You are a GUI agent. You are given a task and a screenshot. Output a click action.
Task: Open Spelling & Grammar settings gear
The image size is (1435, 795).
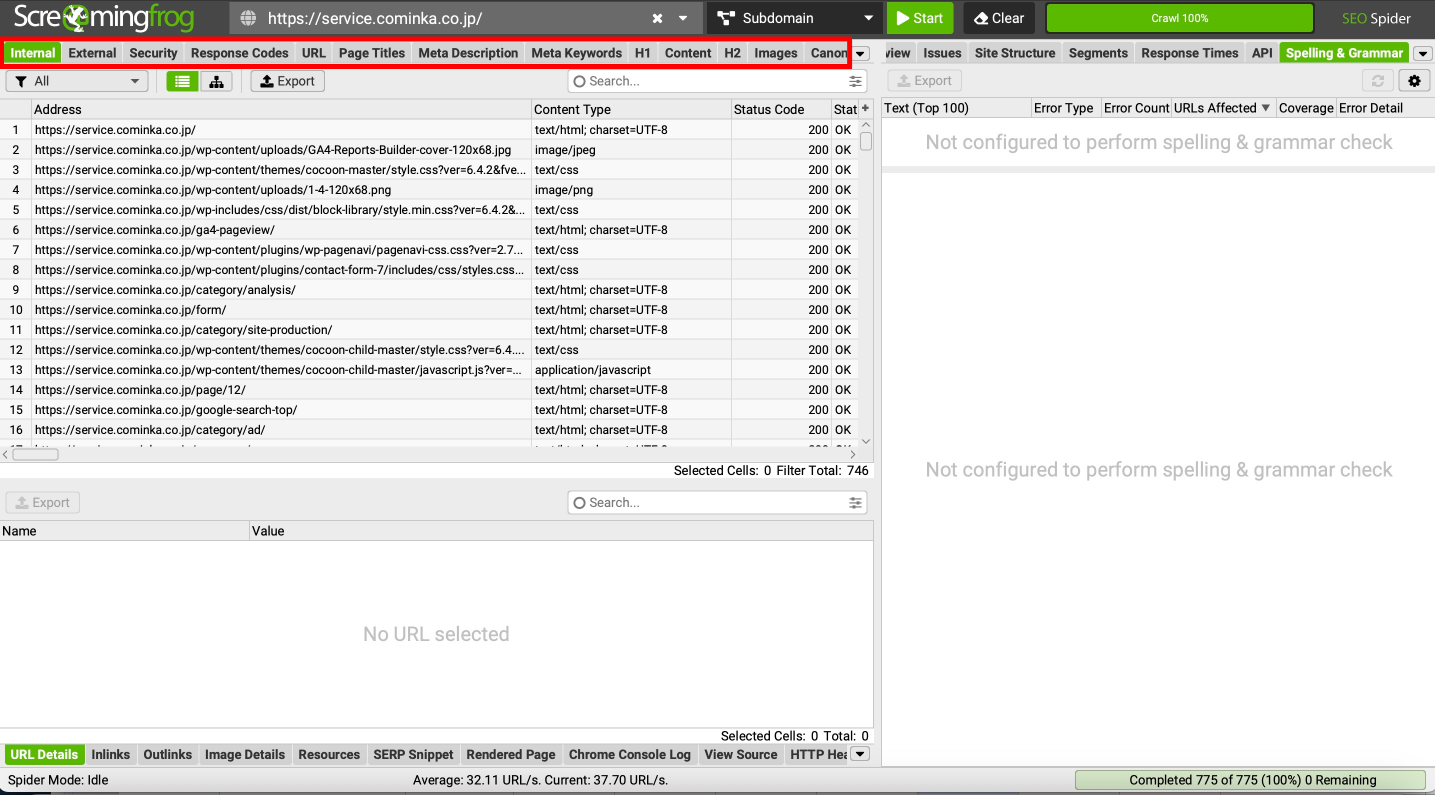coord(1413,81)
